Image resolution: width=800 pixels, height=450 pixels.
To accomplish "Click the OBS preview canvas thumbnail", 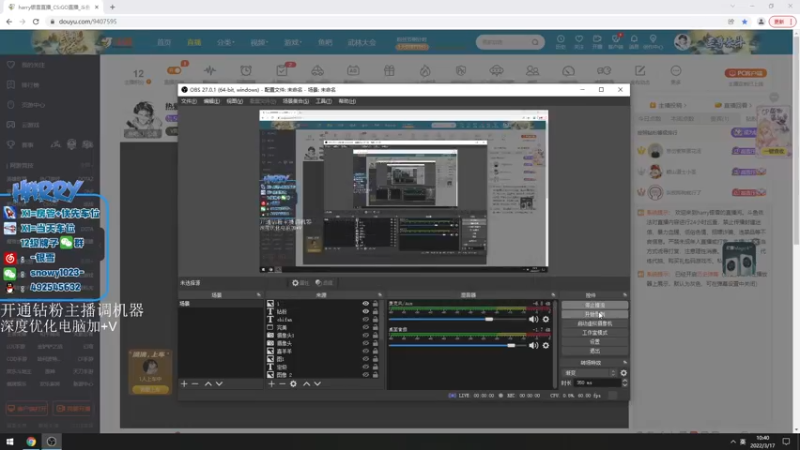I will point(404,191).
